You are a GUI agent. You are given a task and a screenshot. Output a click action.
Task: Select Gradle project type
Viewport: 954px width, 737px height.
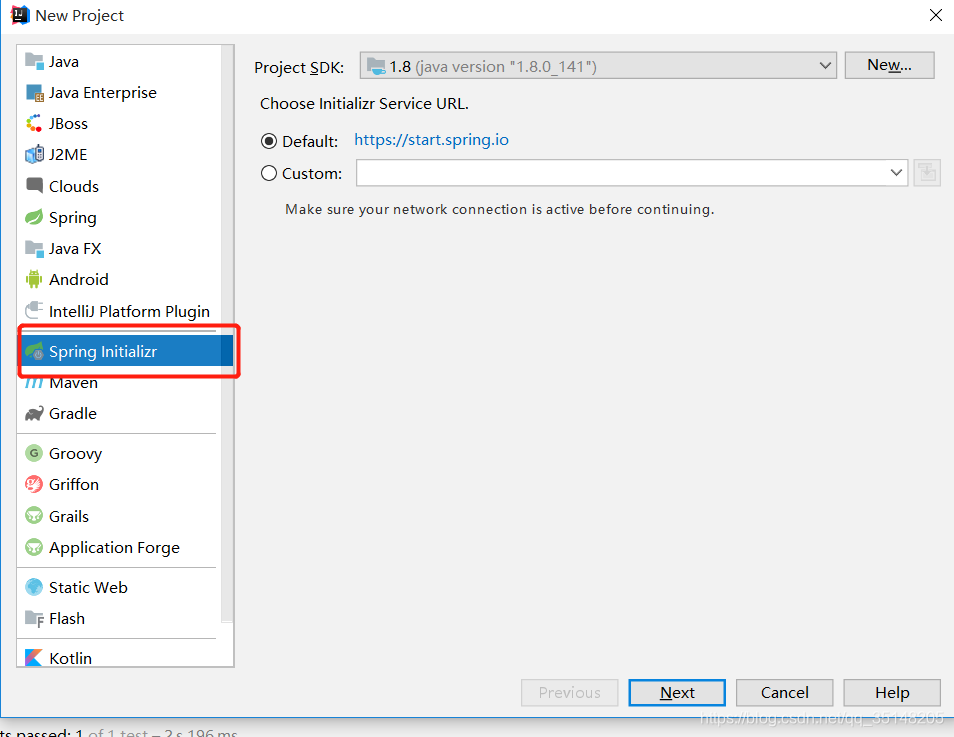point(119,414)
